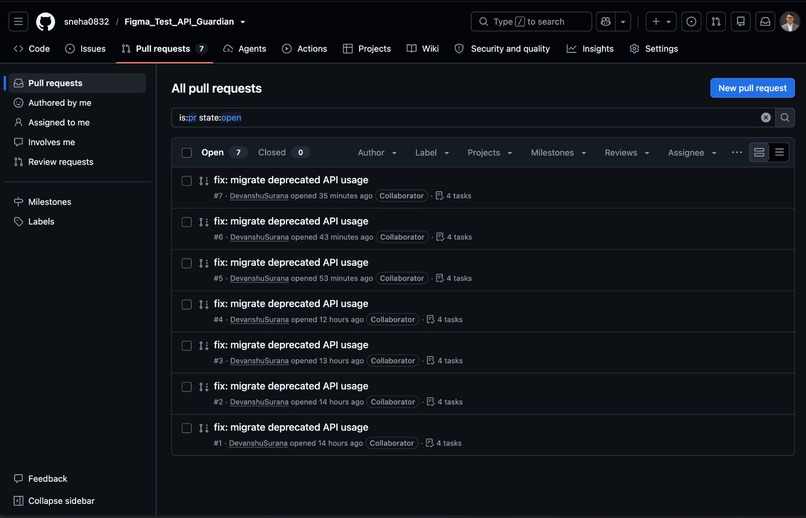Open Milestones in sidebar
The height and width of the screenshot is (518, 806).
point(77,202)
